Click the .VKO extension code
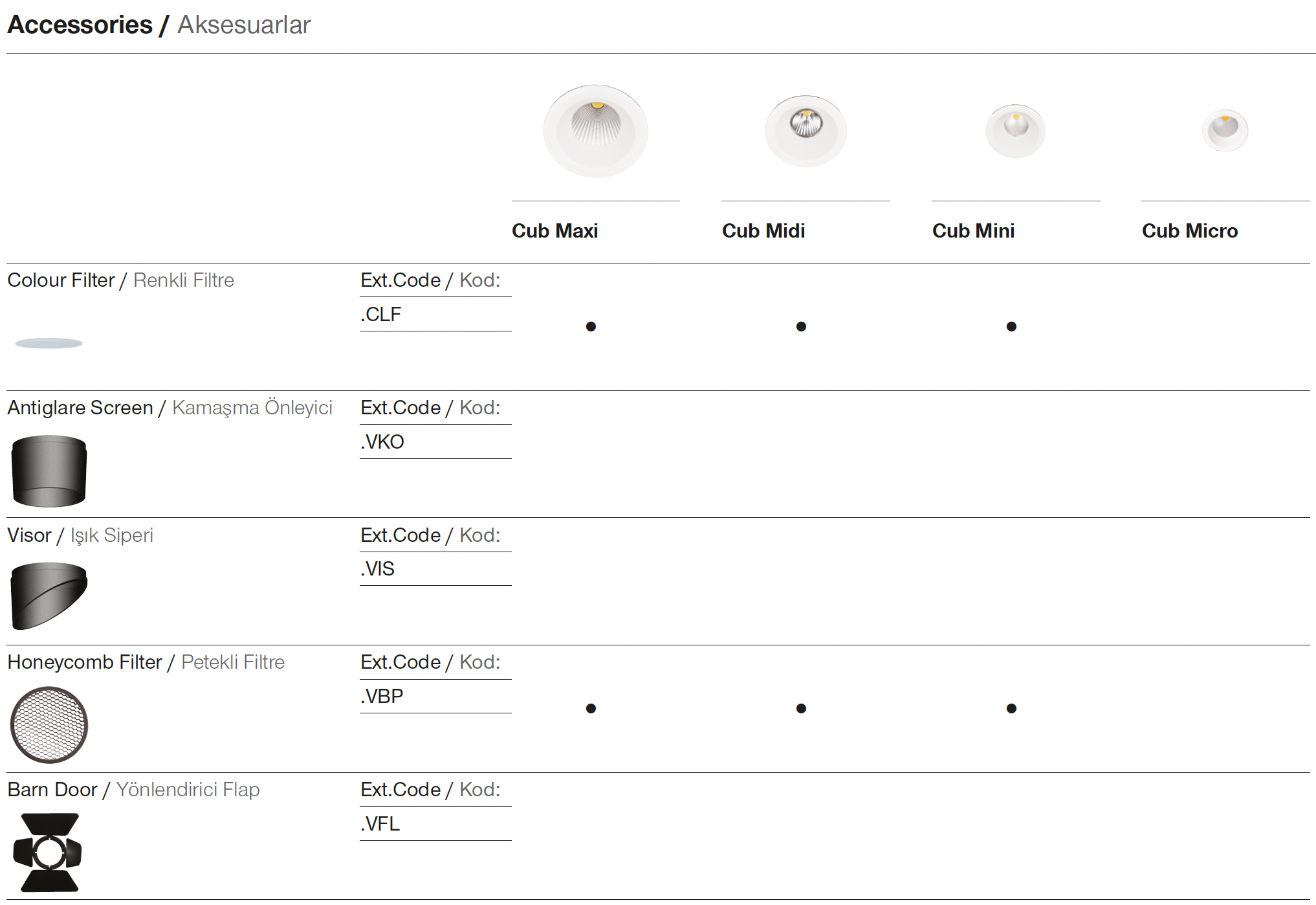 pyautogui.click(x=382, y=442)
